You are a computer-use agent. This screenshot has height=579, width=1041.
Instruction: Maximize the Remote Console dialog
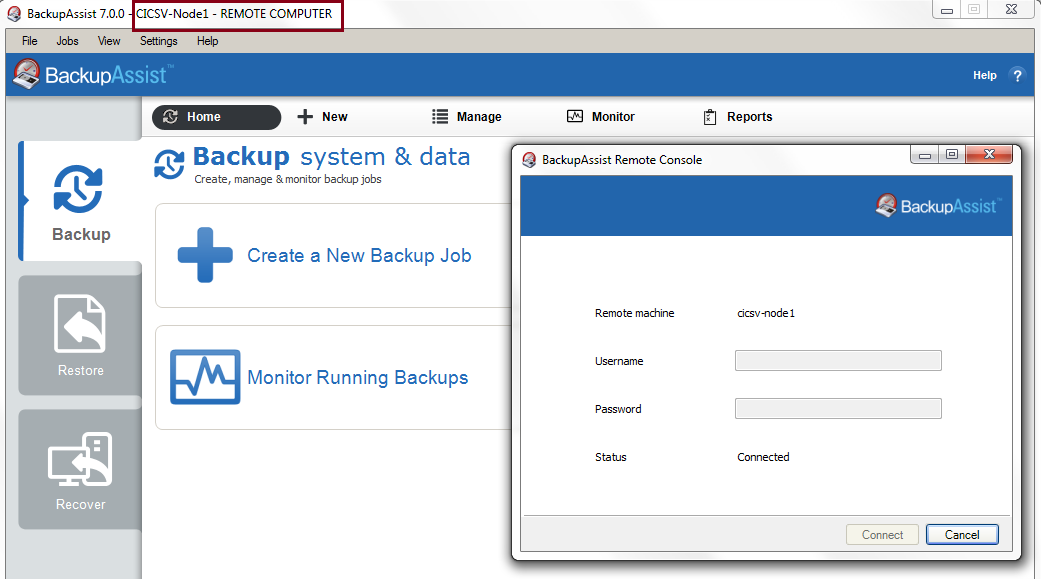point(952,155)
